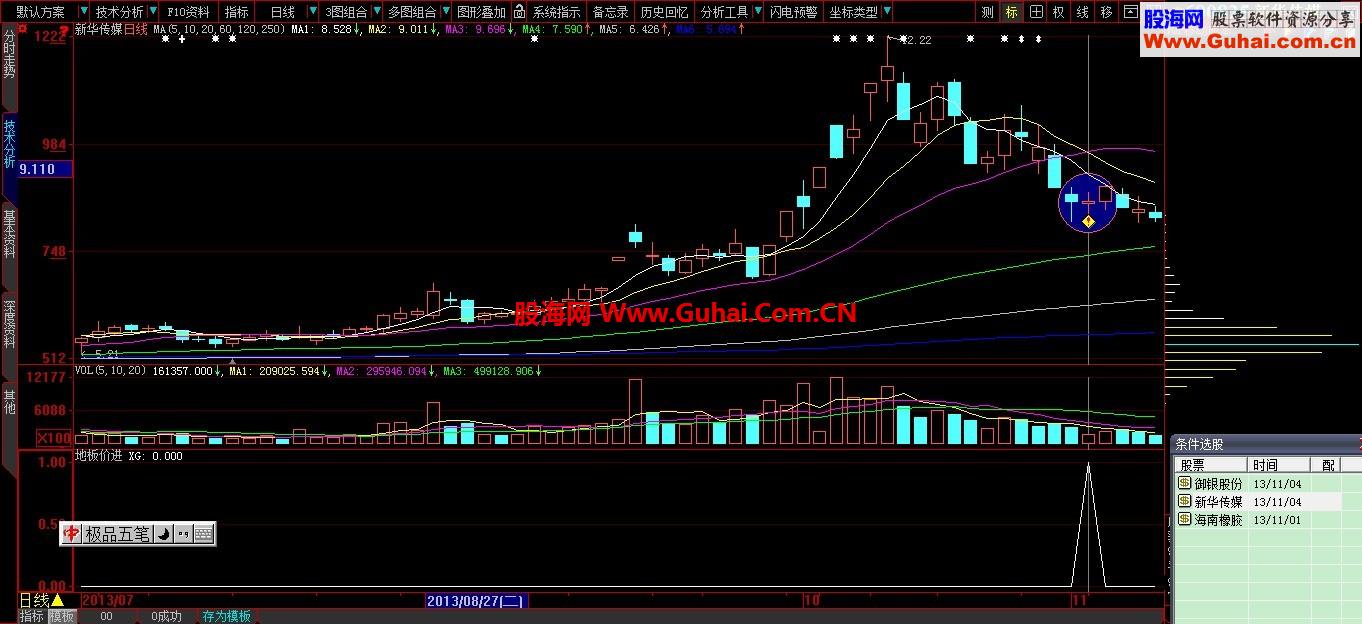
Task: Toggle the 标 marker tool icon
Action: click(1012, 12)
